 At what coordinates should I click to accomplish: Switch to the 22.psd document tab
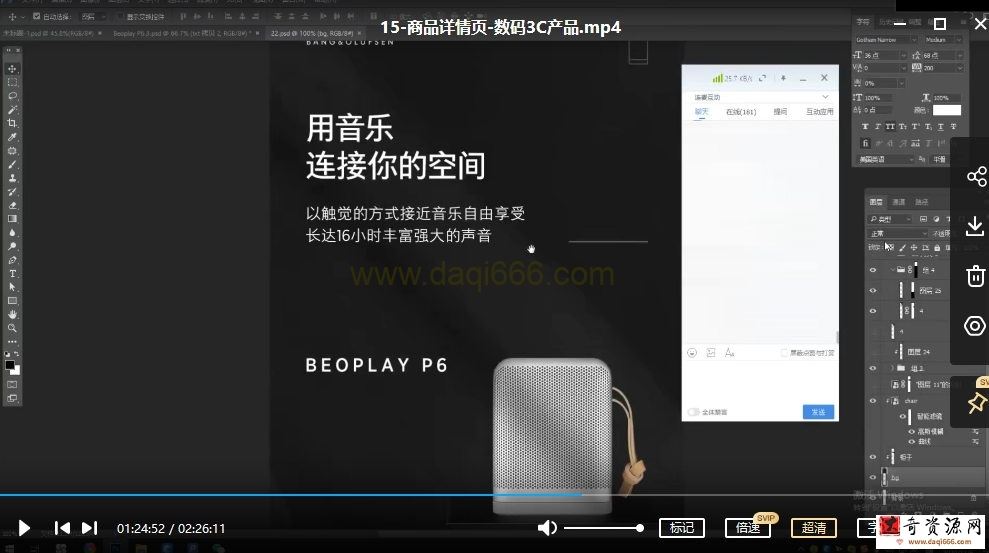pos(316,33)
